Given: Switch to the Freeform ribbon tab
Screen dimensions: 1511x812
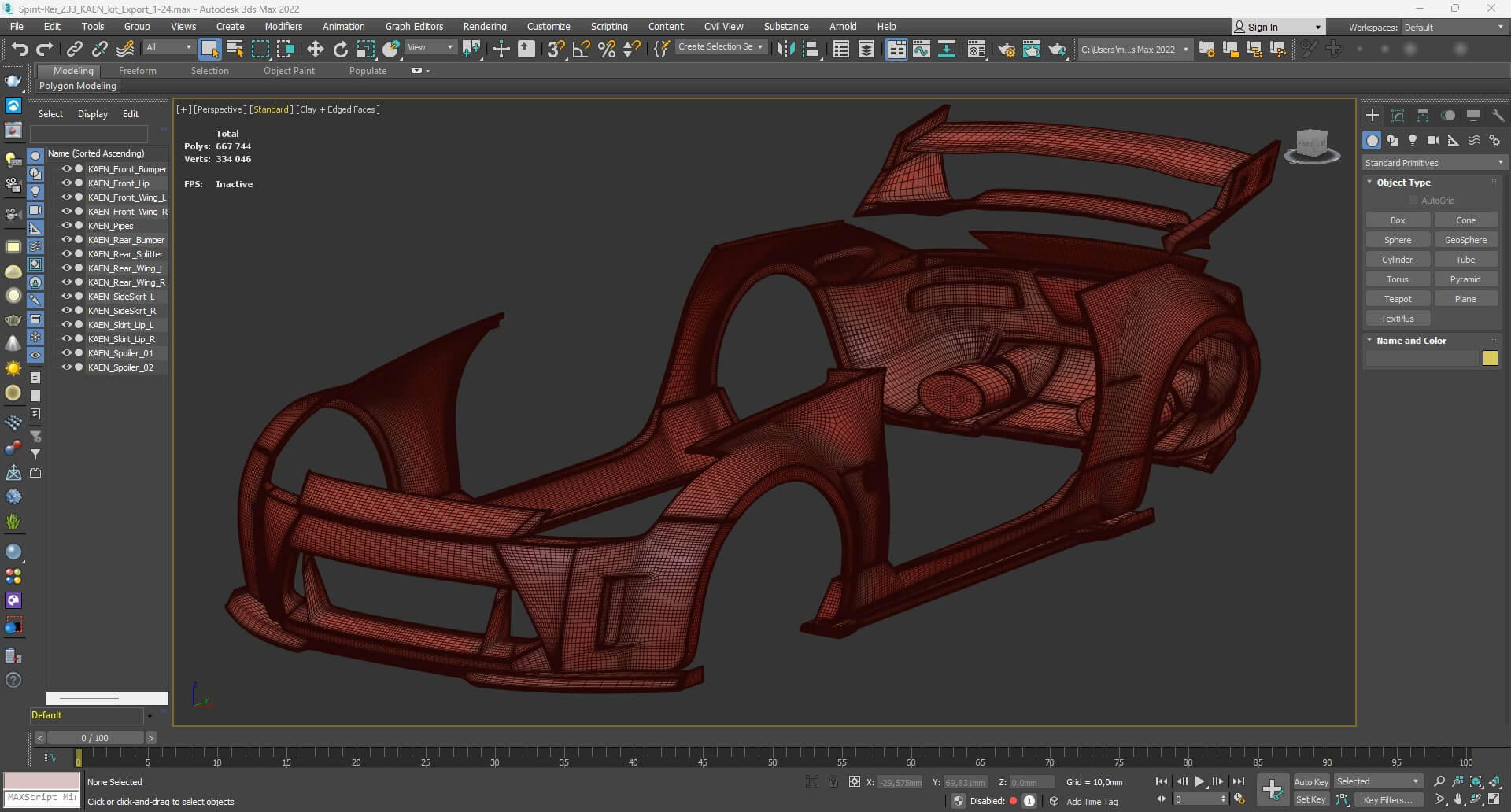Looking at the screenshot, I should 138,71.
